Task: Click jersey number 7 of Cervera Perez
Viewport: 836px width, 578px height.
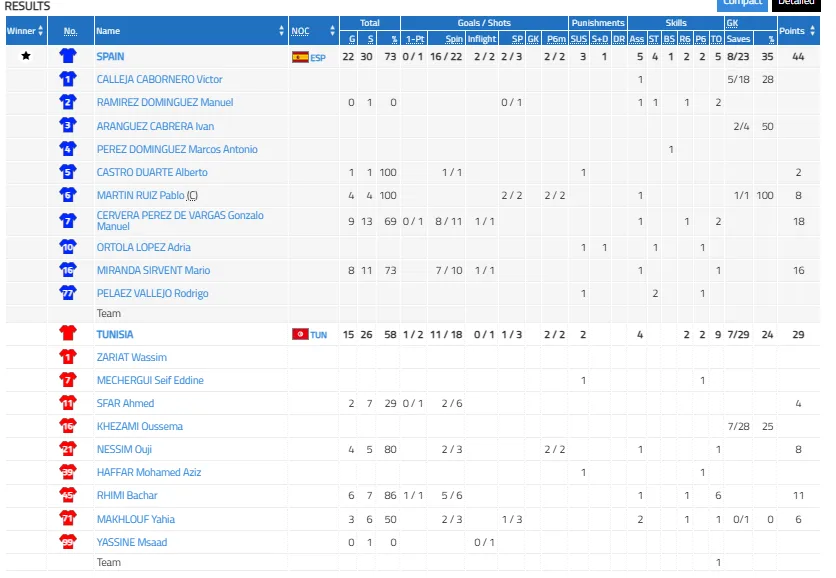Action: click(x=68, y=220)
